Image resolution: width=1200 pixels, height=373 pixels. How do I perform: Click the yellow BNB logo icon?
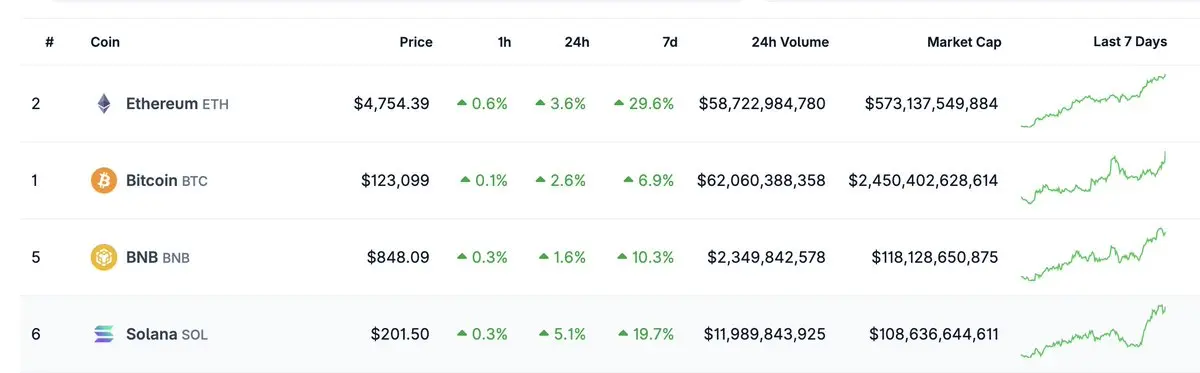[x=103, y=257]
